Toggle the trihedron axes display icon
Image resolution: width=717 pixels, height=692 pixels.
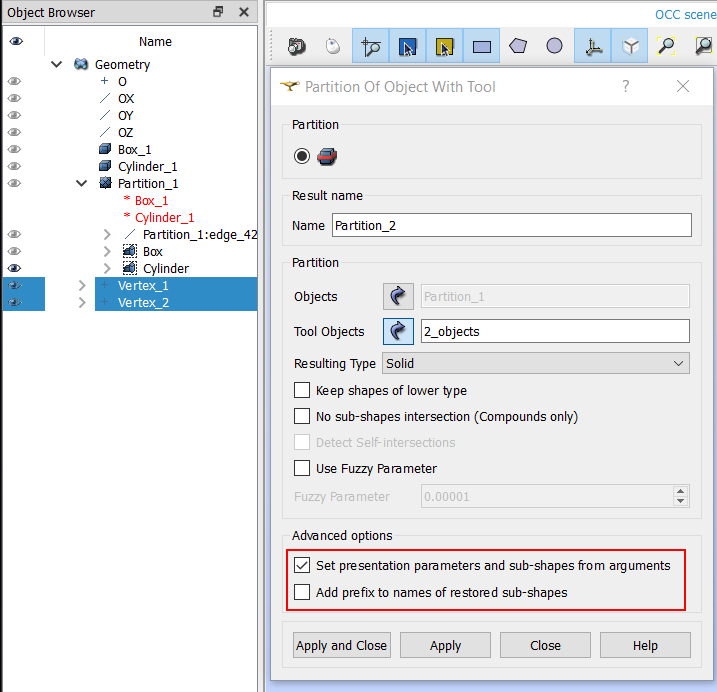[x=593, y=46]
